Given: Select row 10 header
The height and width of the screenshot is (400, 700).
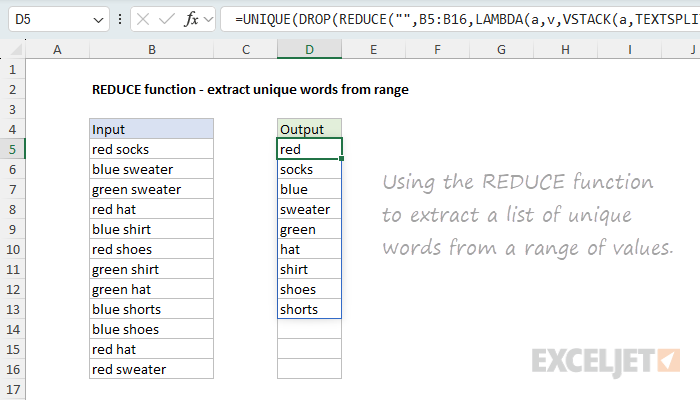Looking at the screenshot, I should point(12,249).
